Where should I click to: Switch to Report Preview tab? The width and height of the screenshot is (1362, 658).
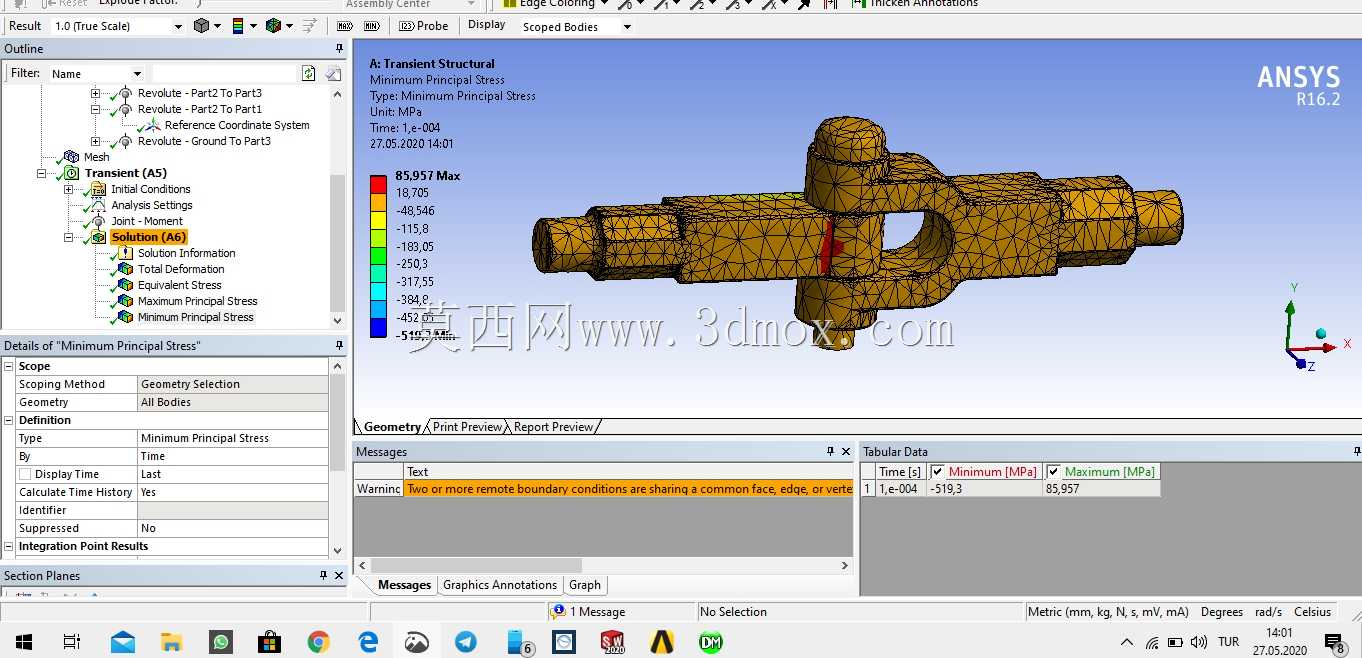[x=553, y=427]
